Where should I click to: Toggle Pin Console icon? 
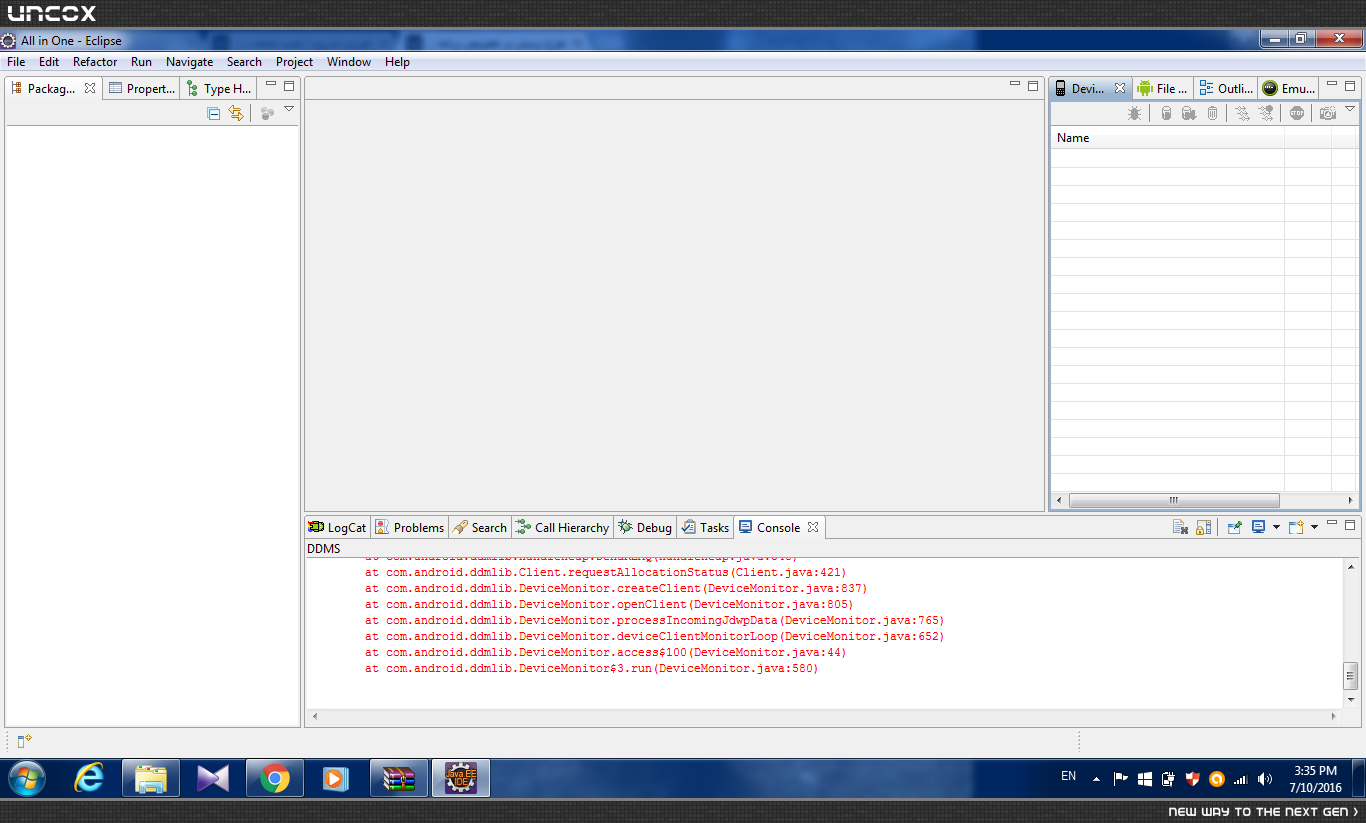click(x=1235, y=527)
